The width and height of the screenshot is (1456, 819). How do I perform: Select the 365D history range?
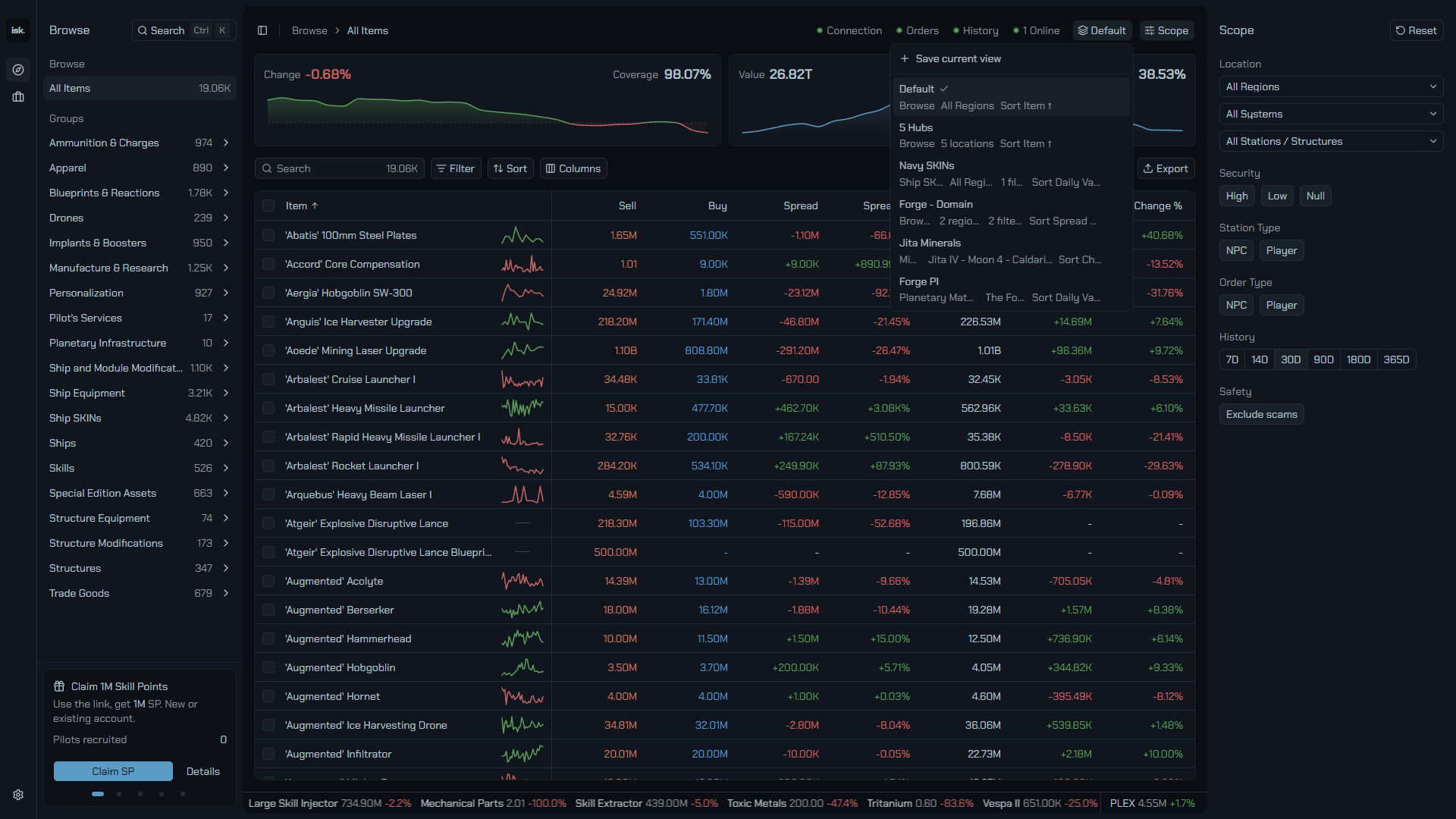point(1396,359)
